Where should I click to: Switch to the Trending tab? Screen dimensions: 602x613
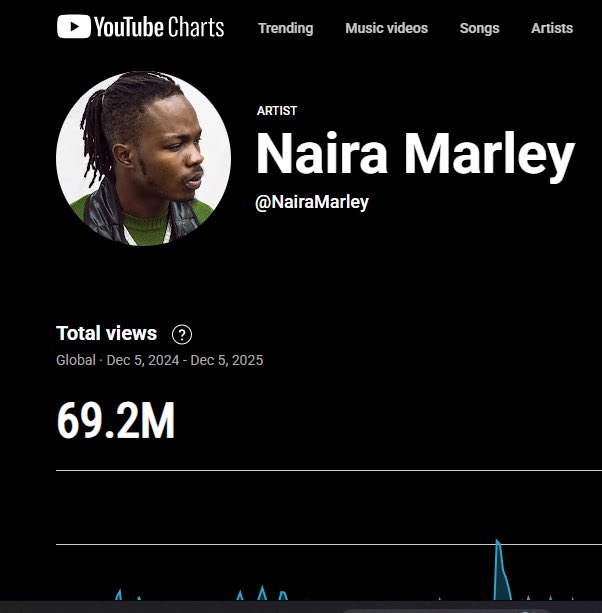point(285,28)
